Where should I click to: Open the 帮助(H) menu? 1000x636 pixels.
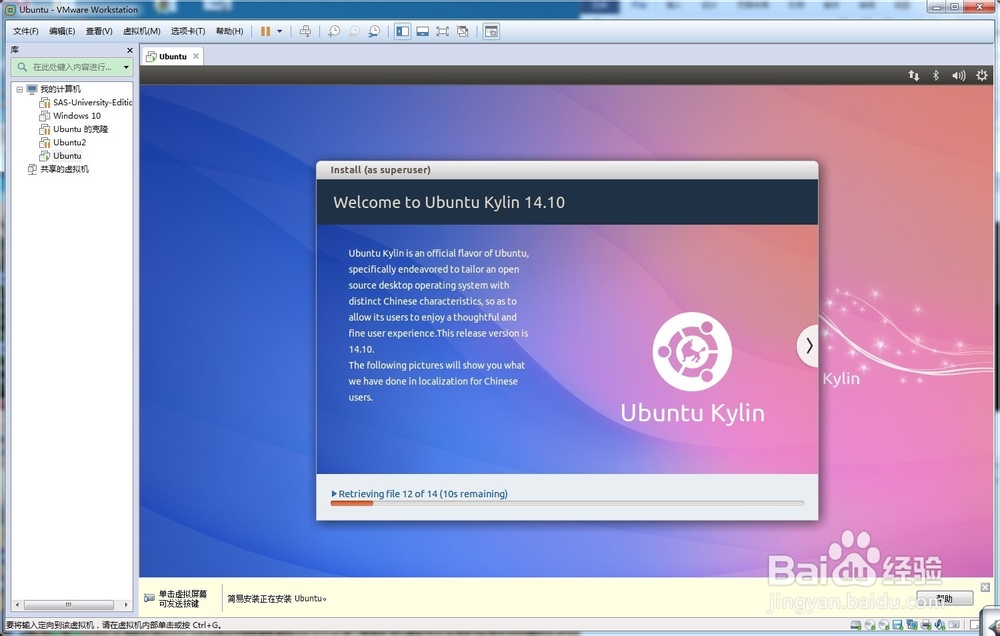(229, 31)
